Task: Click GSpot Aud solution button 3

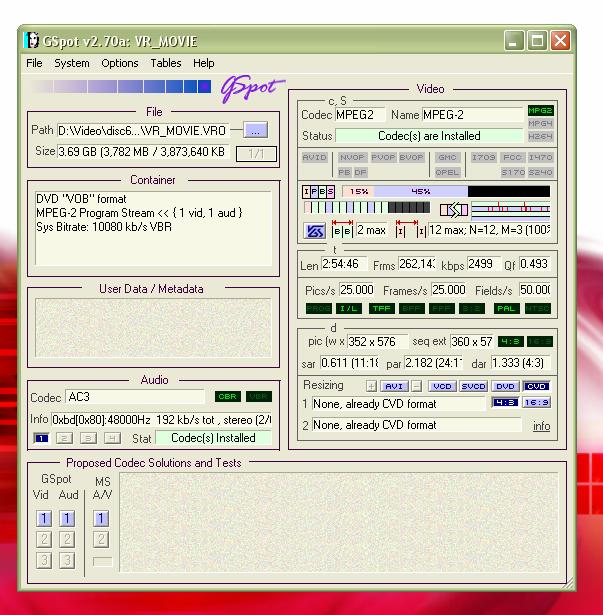Action: tap(67, 560)
